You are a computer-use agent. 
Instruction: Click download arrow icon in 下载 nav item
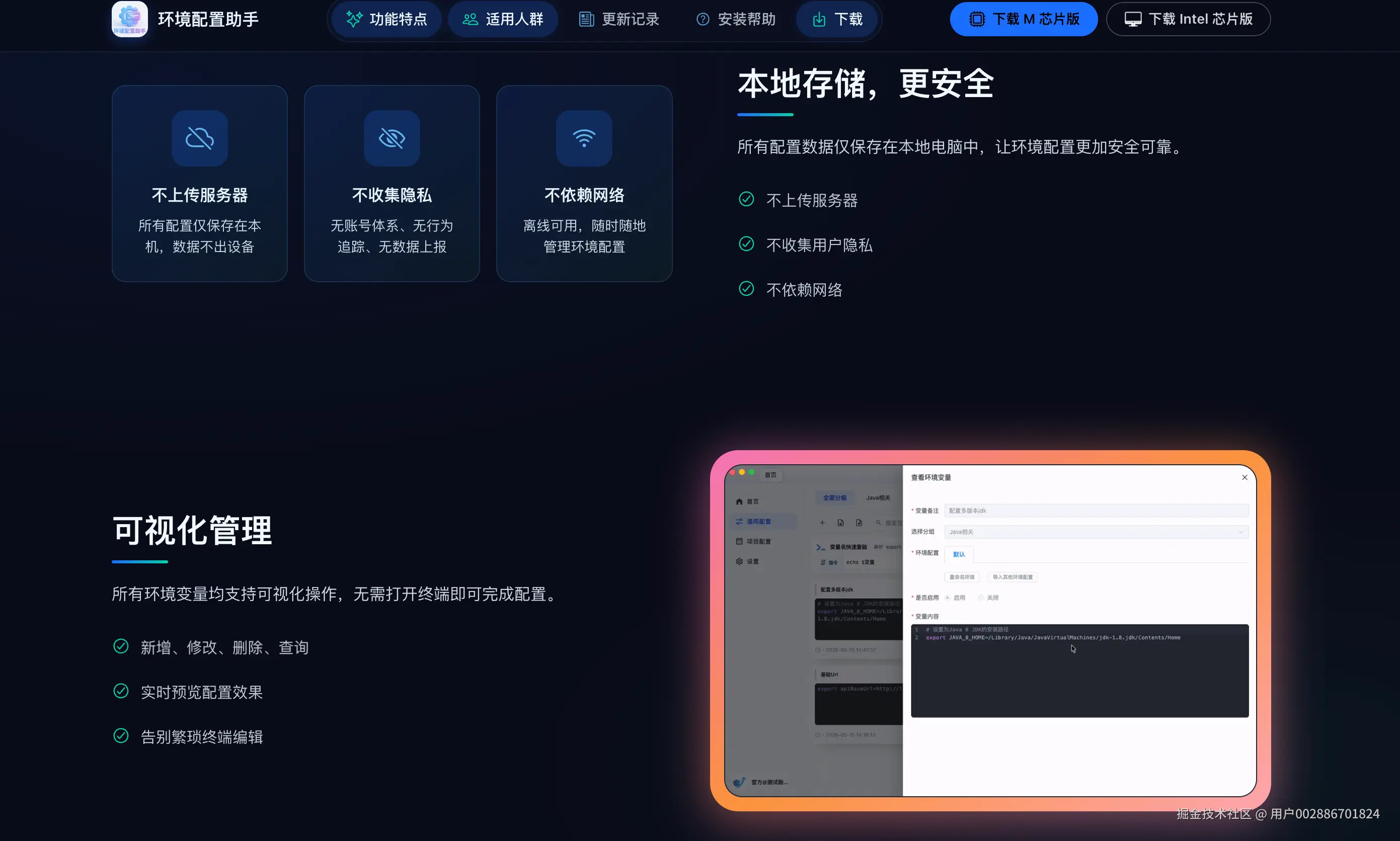[x=819, y=19]
